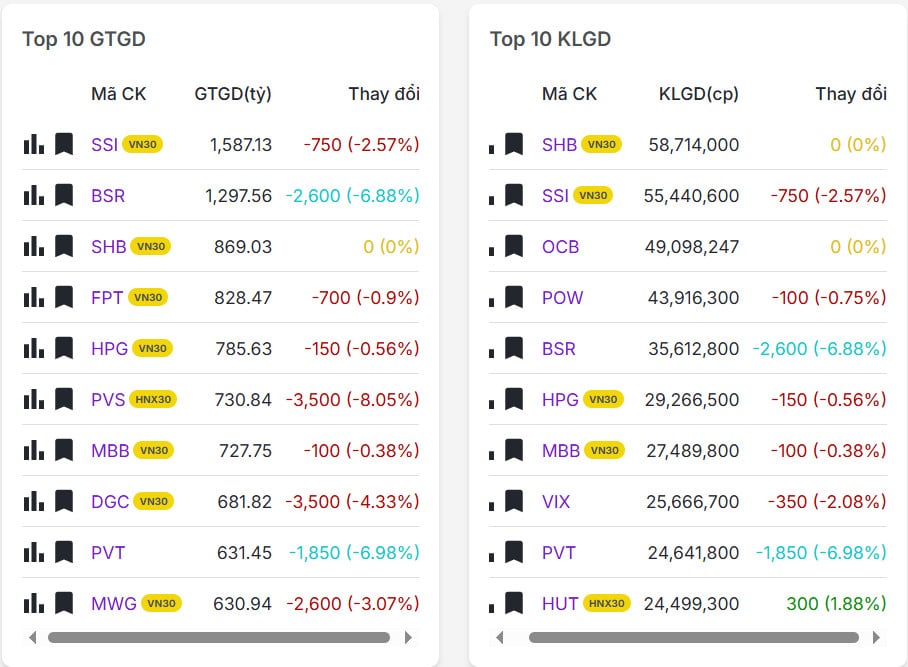The image size is (908, 667).
Task: Toggle the bookmark for SHB in KLGD table
Action: [x=514, y=144]
